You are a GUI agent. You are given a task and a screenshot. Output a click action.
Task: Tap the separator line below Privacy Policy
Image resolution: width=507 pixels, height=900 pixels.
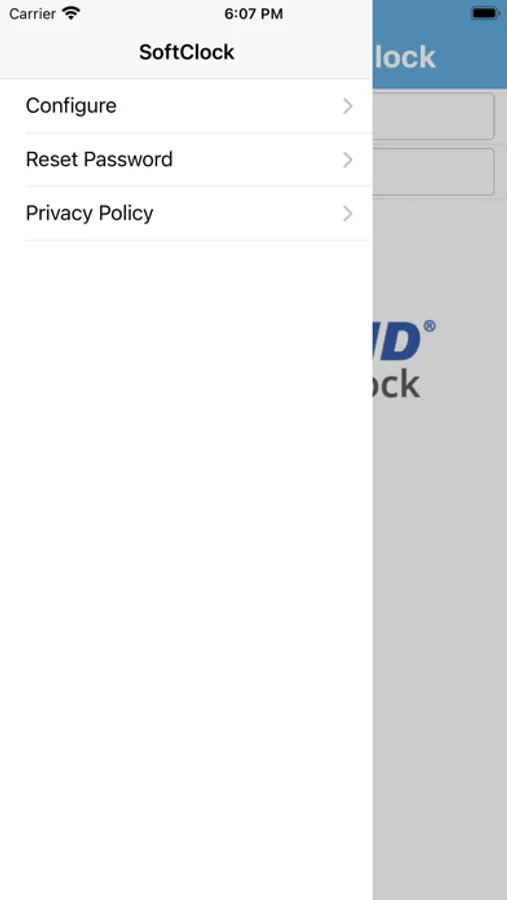tap(199, 240)
